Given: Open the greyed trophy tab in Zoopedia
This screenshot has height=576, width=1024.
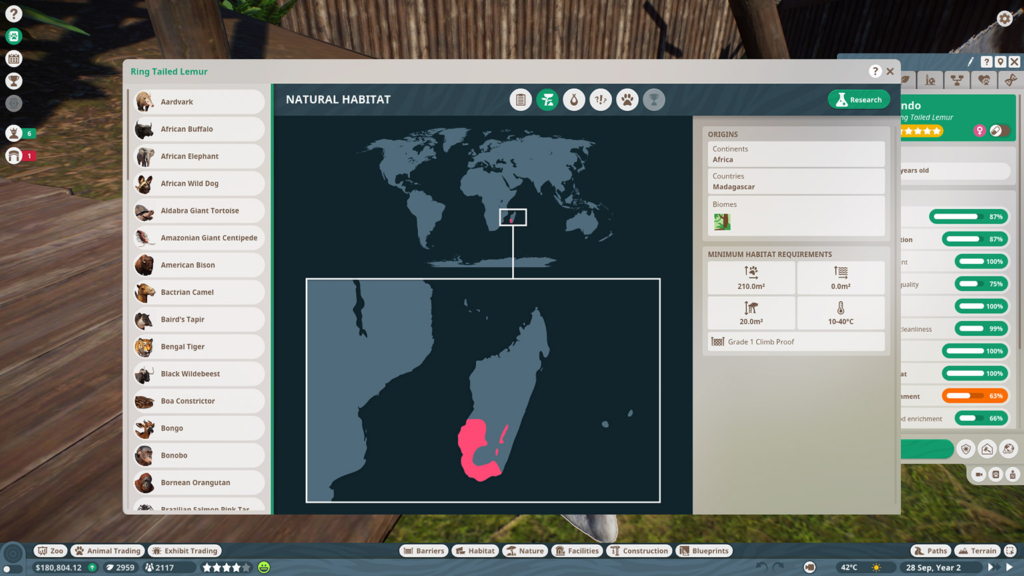Looking at the screenshot, I should pyautogui.click(x=654, y=100).
